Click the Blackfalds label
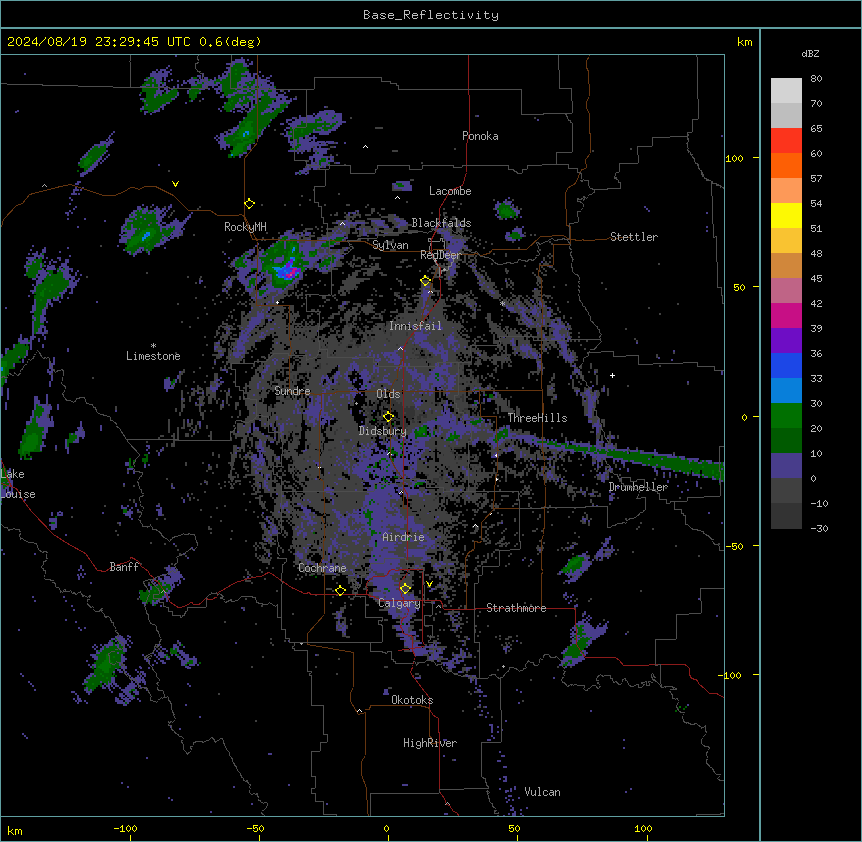 click(441, 223)
